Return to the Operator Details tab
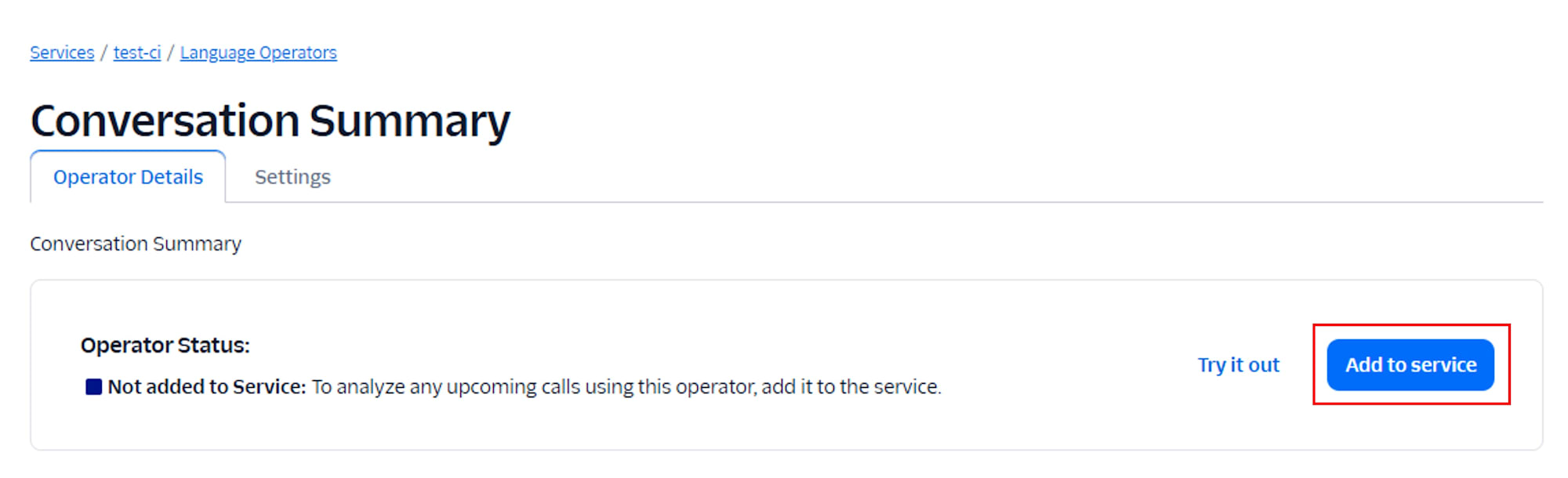1568x478 pixels. click(127, 176)
